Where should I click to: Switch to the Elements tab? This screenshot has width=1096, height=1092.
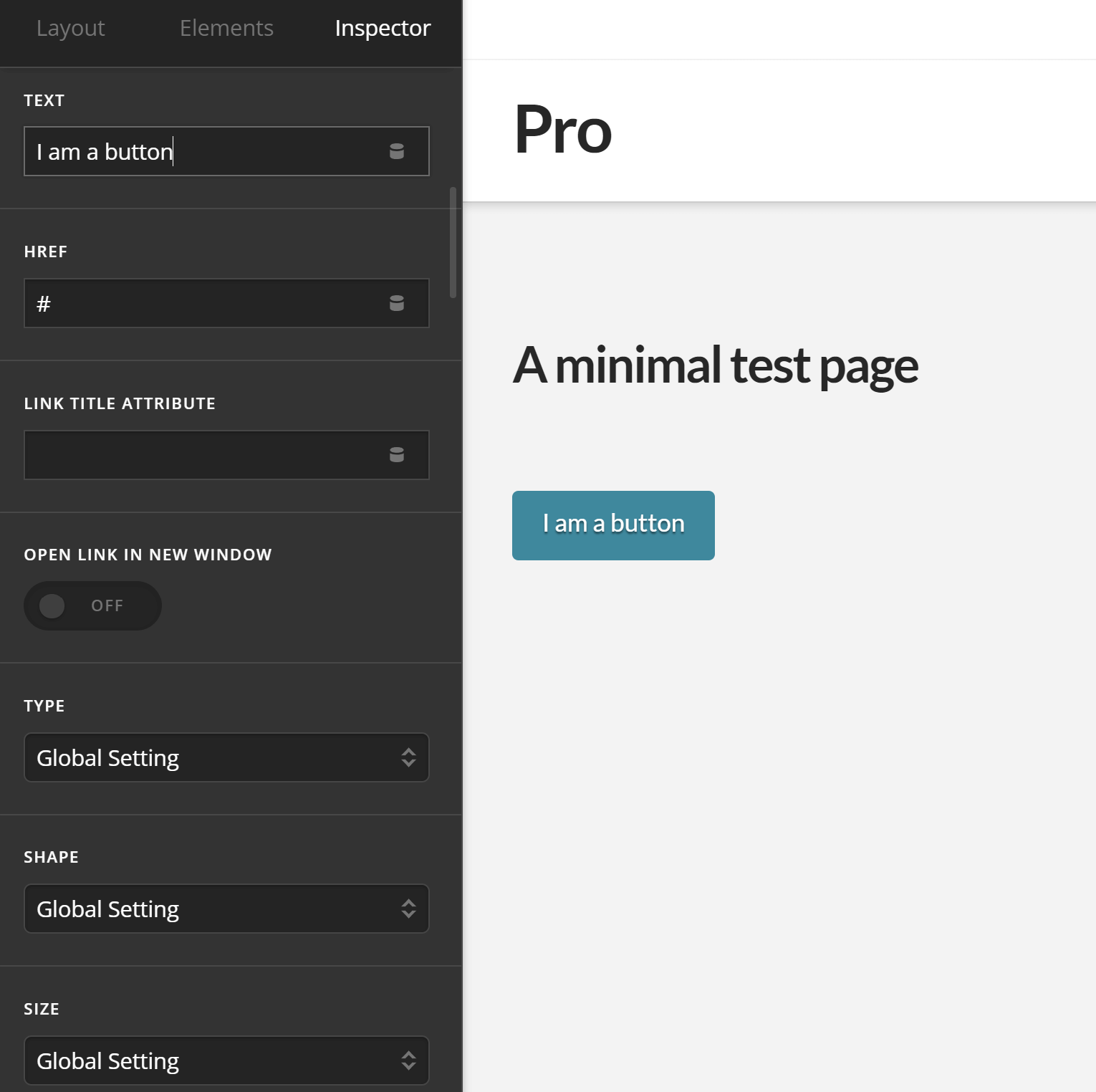pyautogui.click(x=226, y=28)
